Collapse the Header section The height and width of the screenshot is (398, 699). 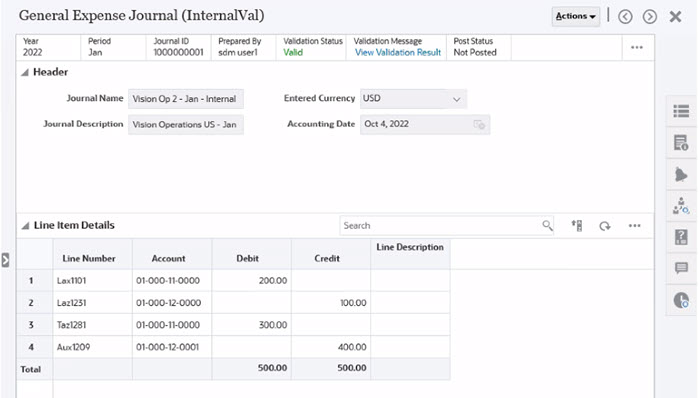point(25,72)
